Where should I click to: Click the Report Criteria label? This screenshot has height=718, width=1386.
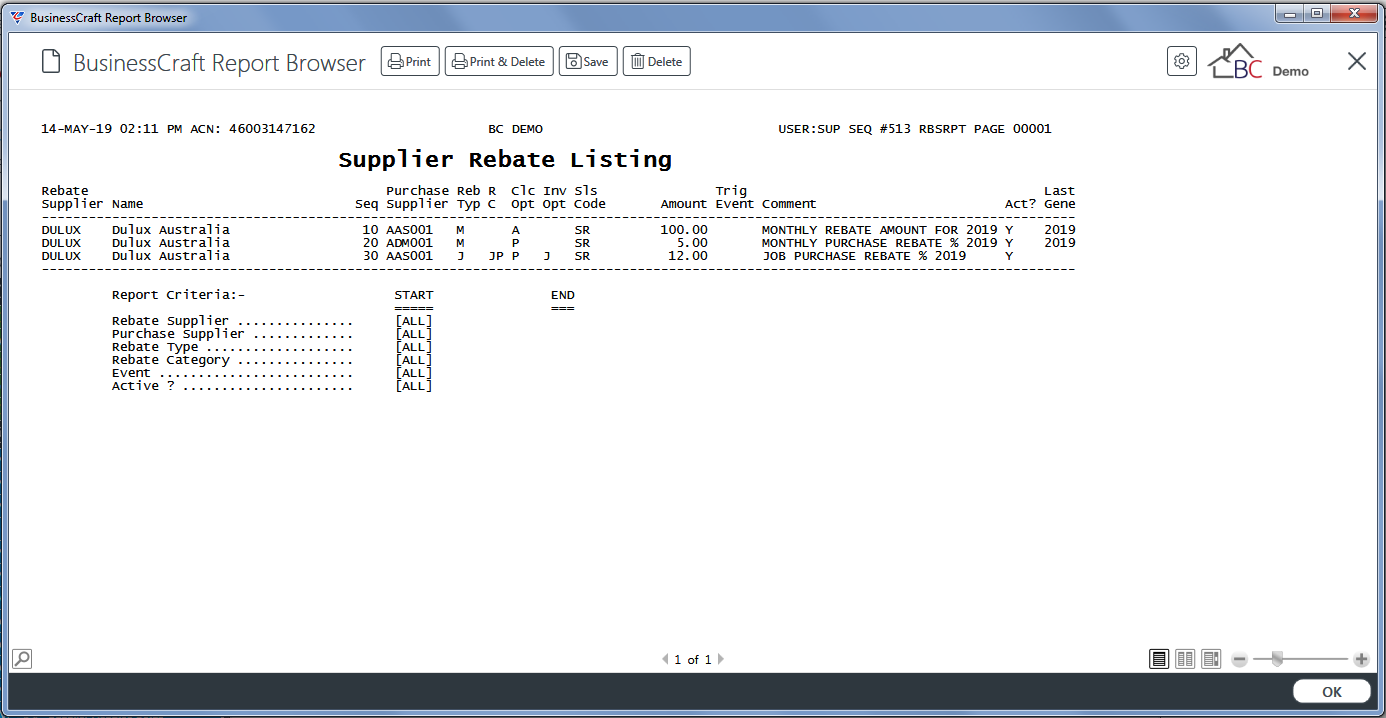(x=178, y=295)
